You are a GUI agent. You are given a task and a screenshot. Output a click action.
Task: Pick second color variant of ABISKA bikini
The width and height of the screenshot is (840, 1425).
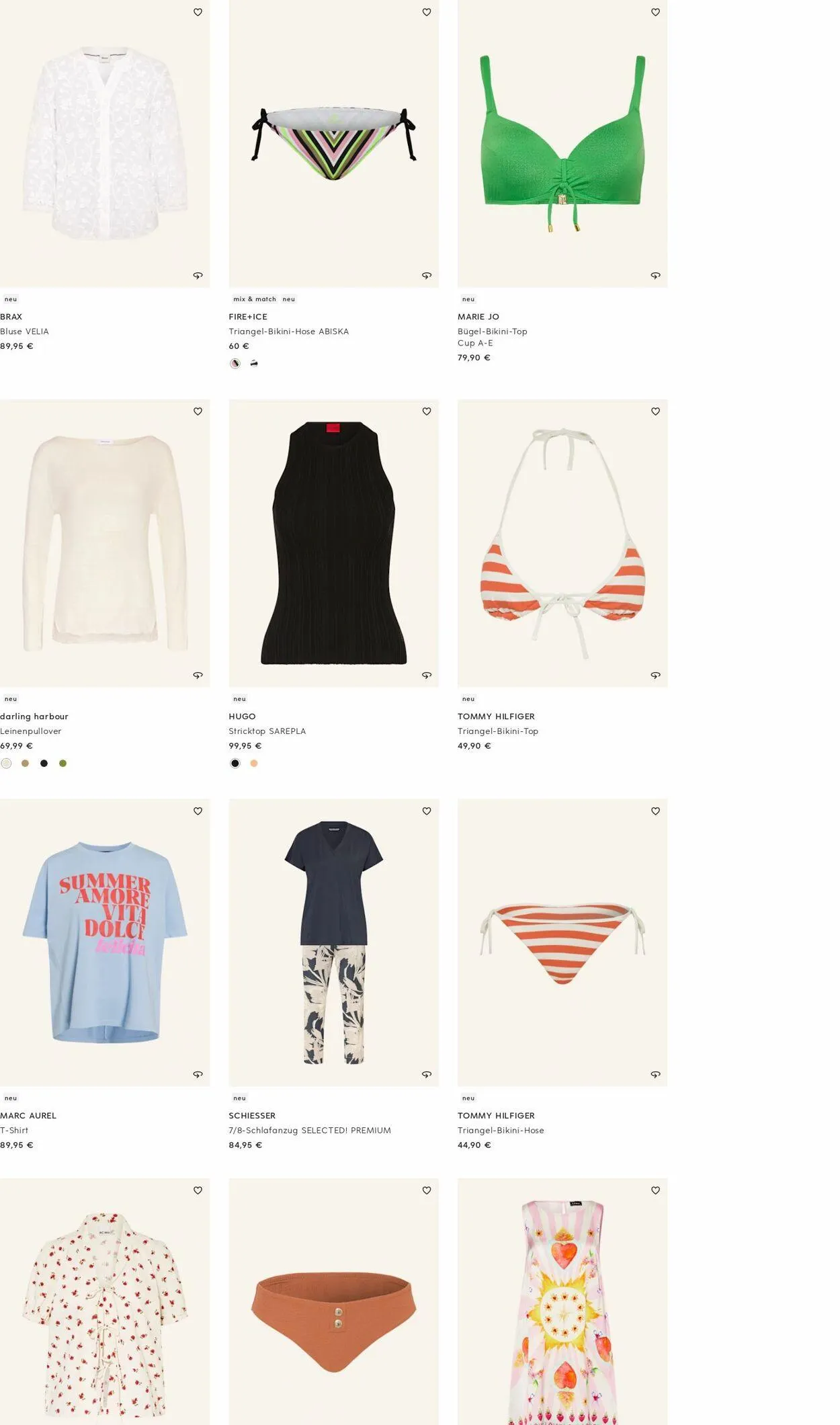pyautogui.click(x=254, y=364)
